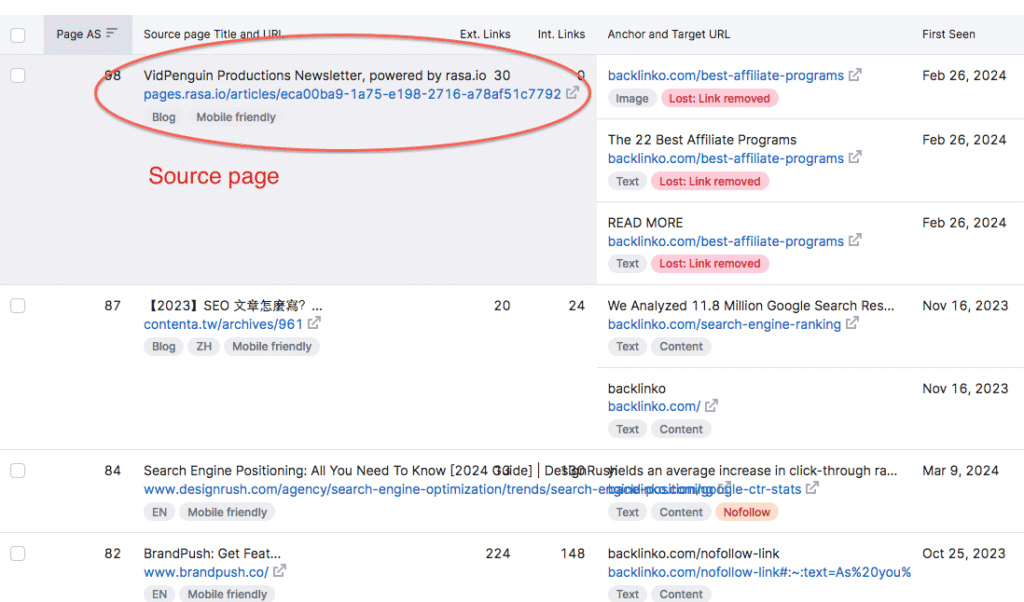Viewport: 1024px width, 602px height.
Task: Click the red Nofollow tag
Action: [x=746, y=512]
